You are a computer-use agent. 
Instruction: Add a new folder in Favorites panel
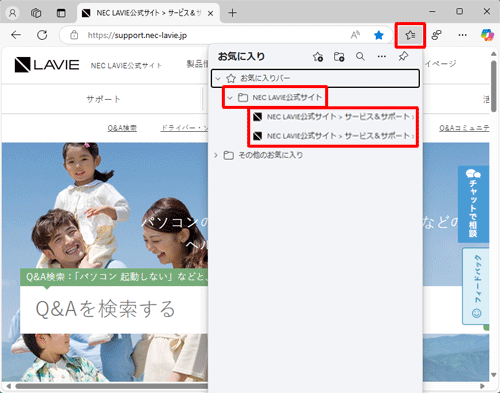339,57
